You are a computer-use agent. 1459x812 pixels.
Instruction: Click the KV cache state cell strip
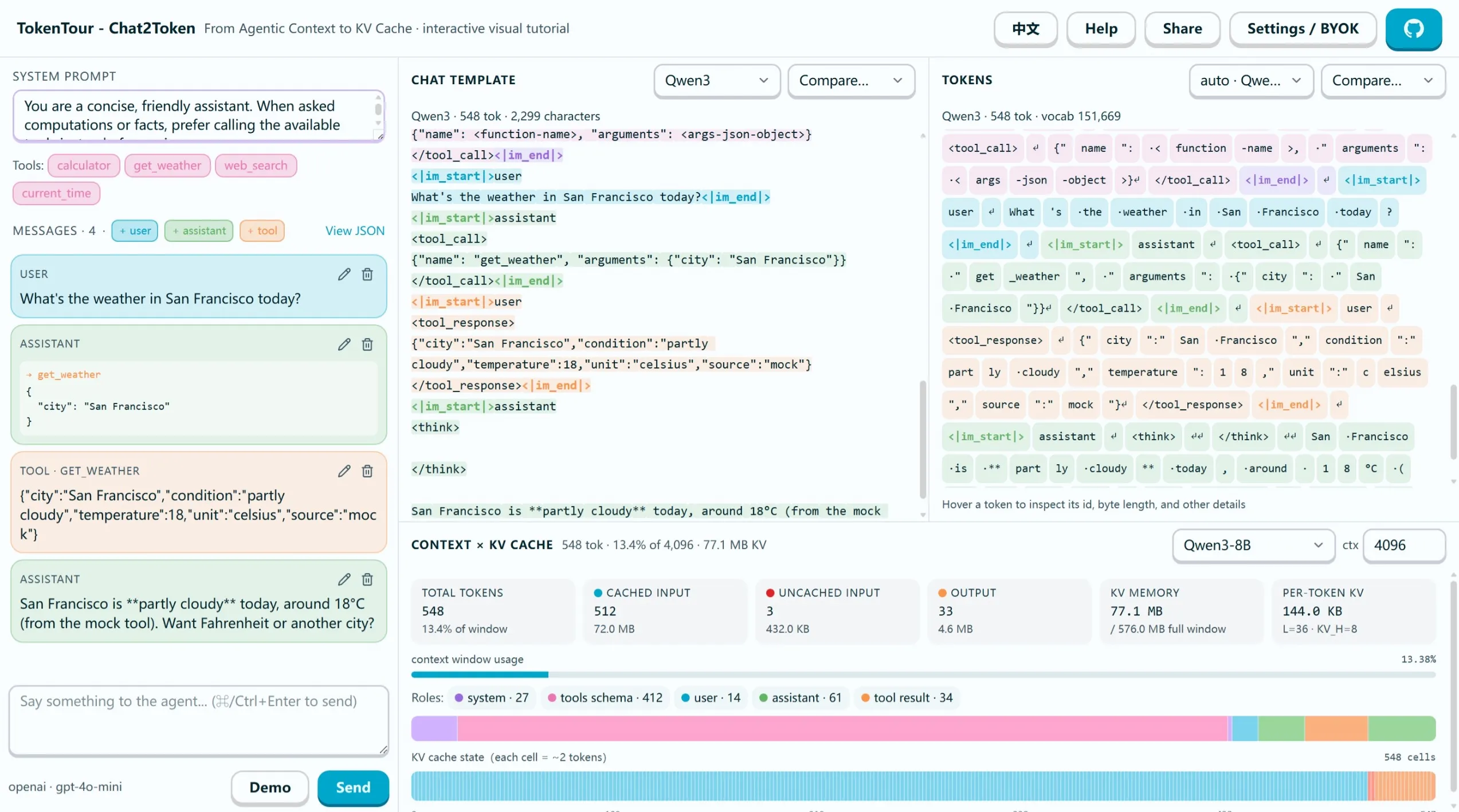[923, 786]
